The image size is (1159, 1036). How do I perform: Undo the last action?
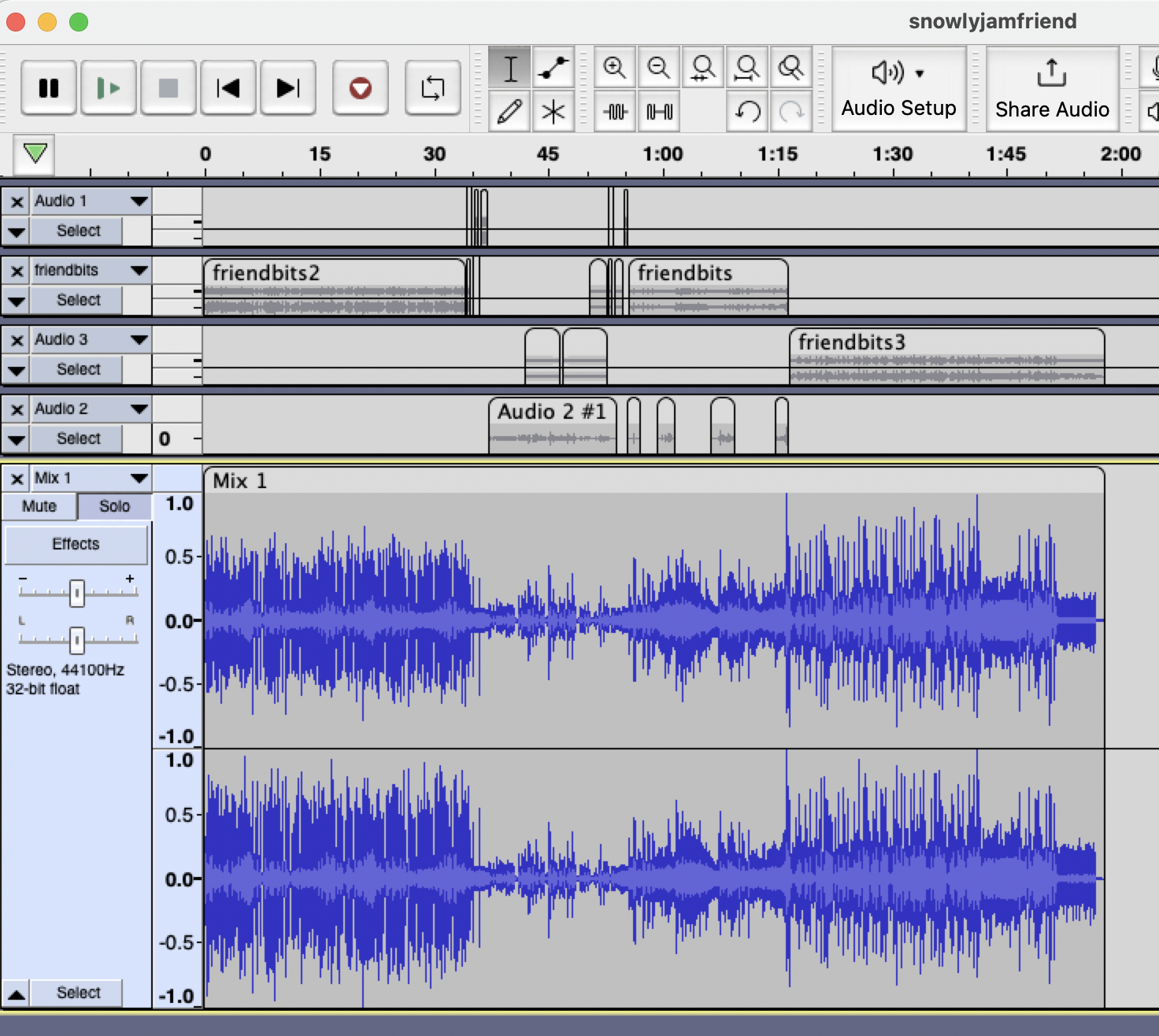coord(747,112)
